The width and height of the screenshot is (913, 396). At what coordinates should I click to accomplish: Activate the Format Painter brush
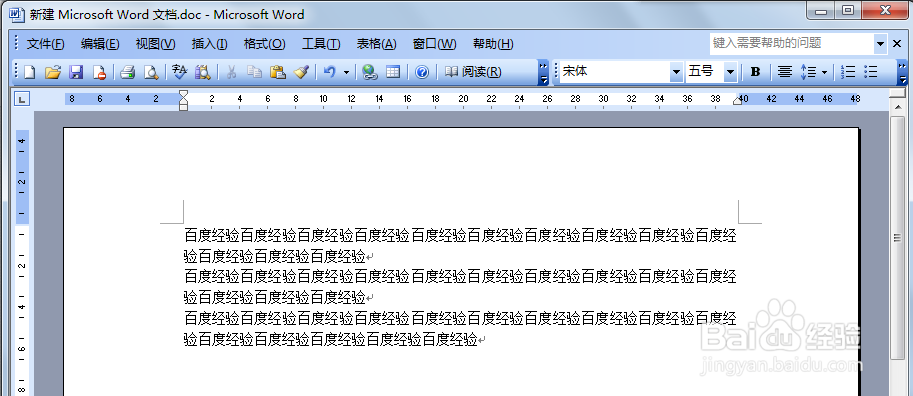point(301,72)
